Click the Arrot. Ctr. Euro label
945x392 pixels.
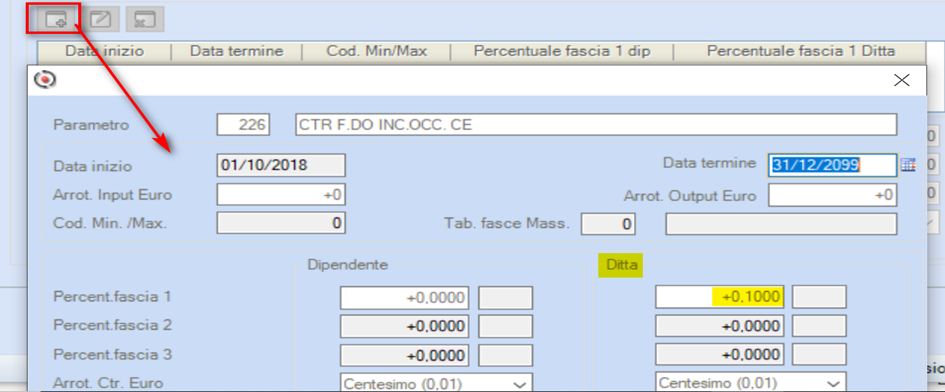pos(108,383)
